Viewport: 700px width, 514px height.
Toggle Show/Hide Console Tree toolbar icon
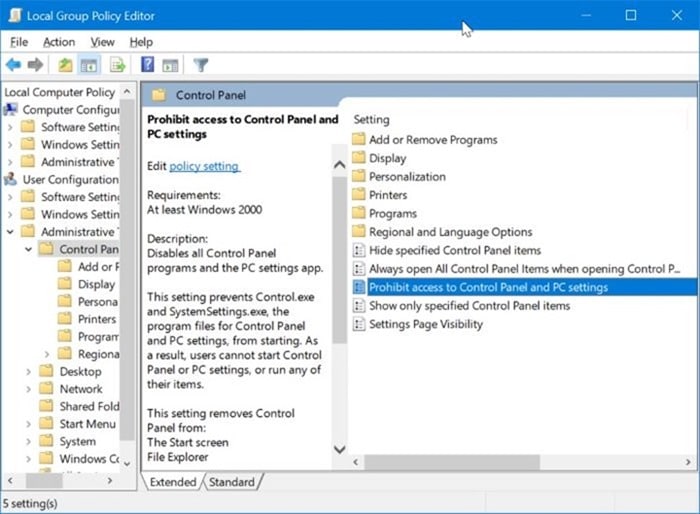pos(89,65)
